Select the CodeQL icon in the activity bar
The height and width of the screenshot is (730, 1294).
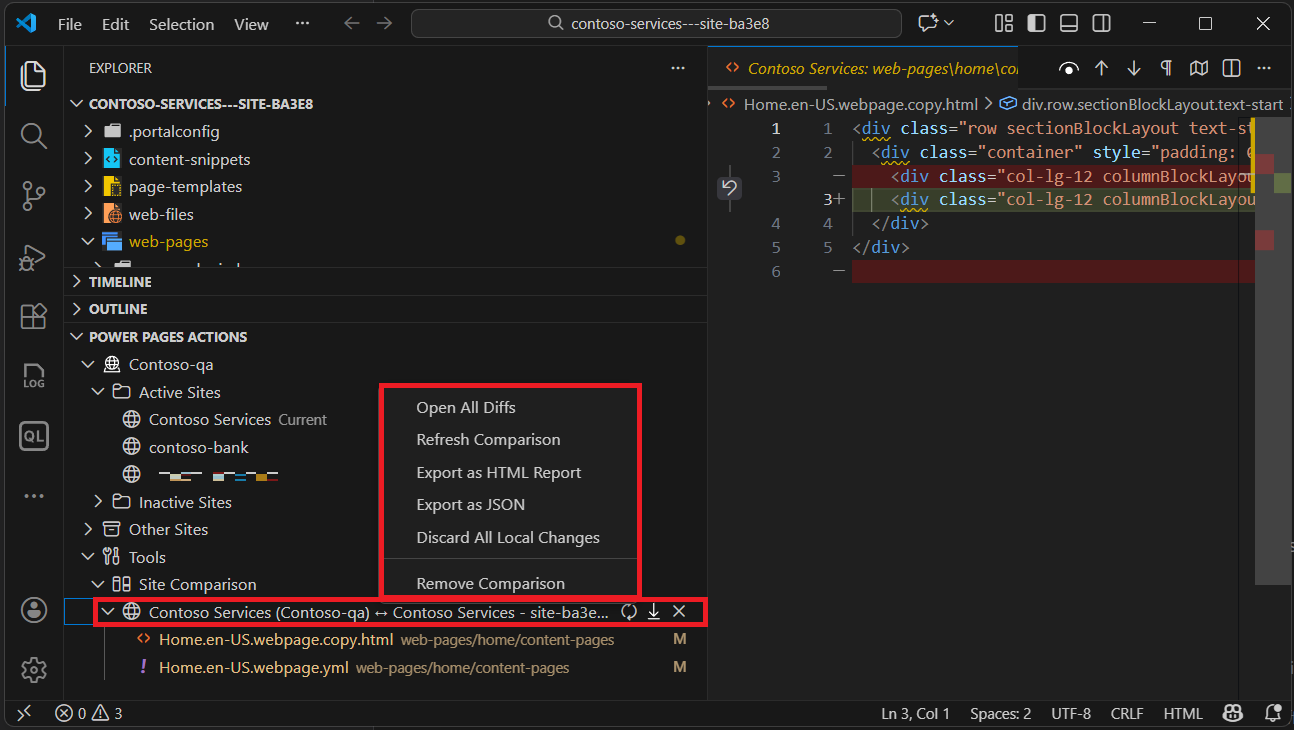point(33,436)
